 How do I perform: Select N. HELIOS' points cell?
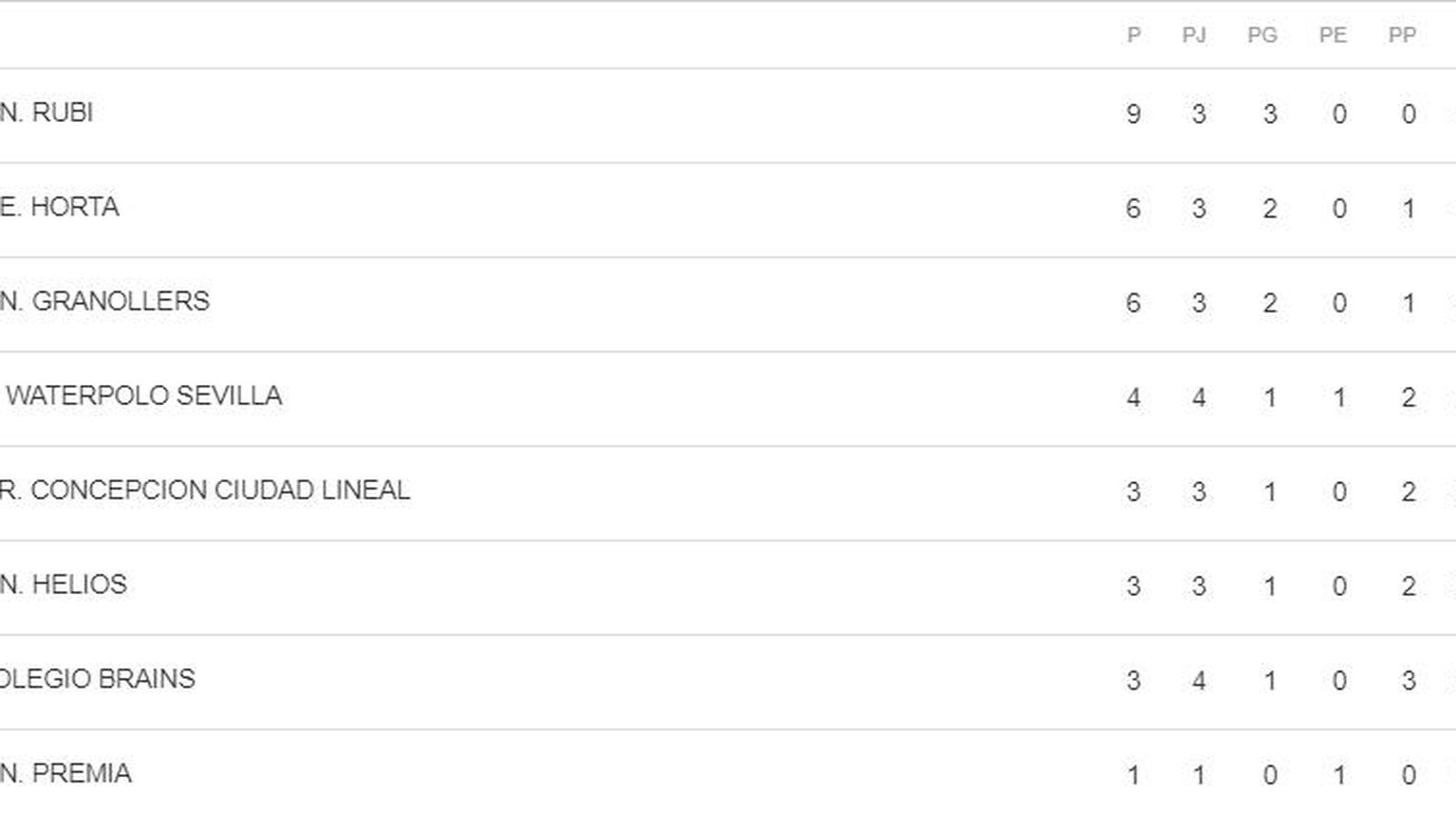(1134, 586)
